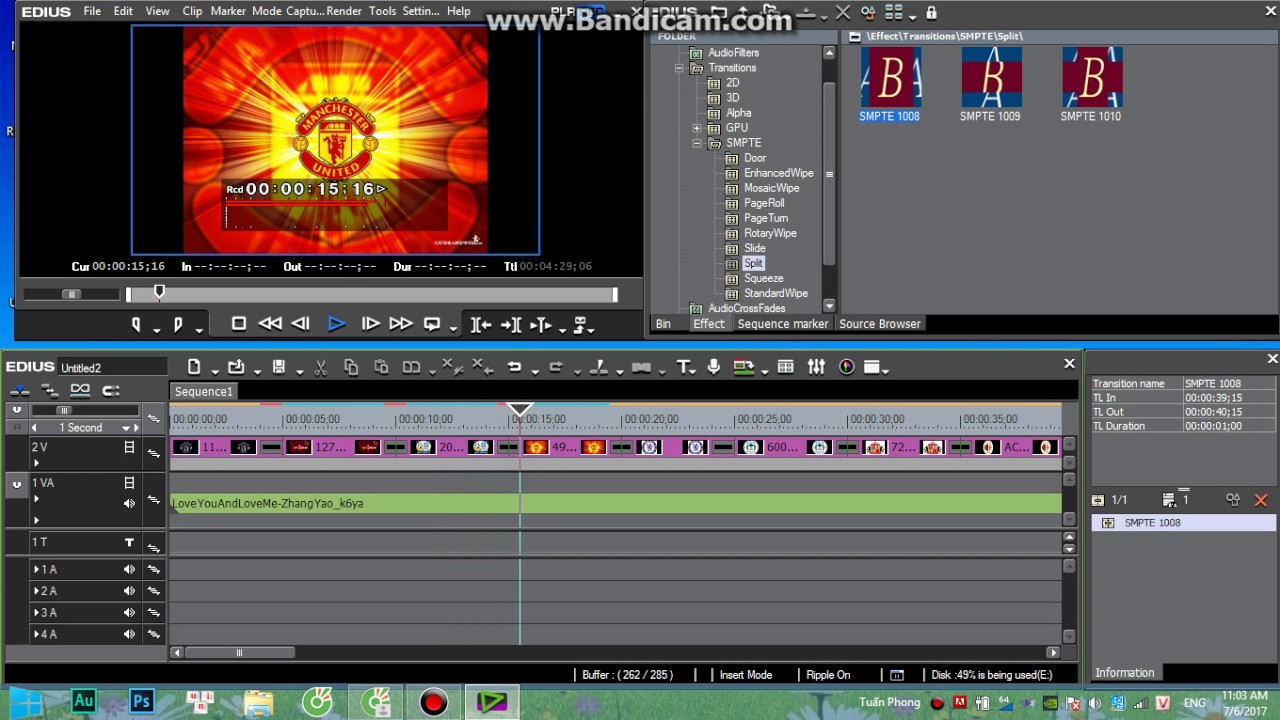
Task: Select the Squeeze folder in effect tree
Action: (764, 278)
